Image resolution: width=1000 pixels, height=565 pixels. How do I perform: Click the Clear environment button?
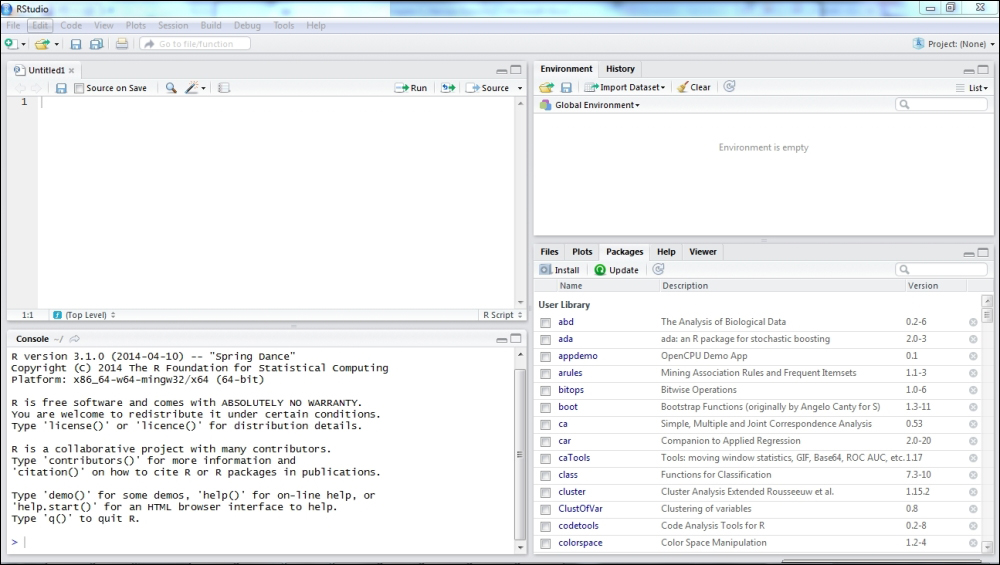point(694,87)
